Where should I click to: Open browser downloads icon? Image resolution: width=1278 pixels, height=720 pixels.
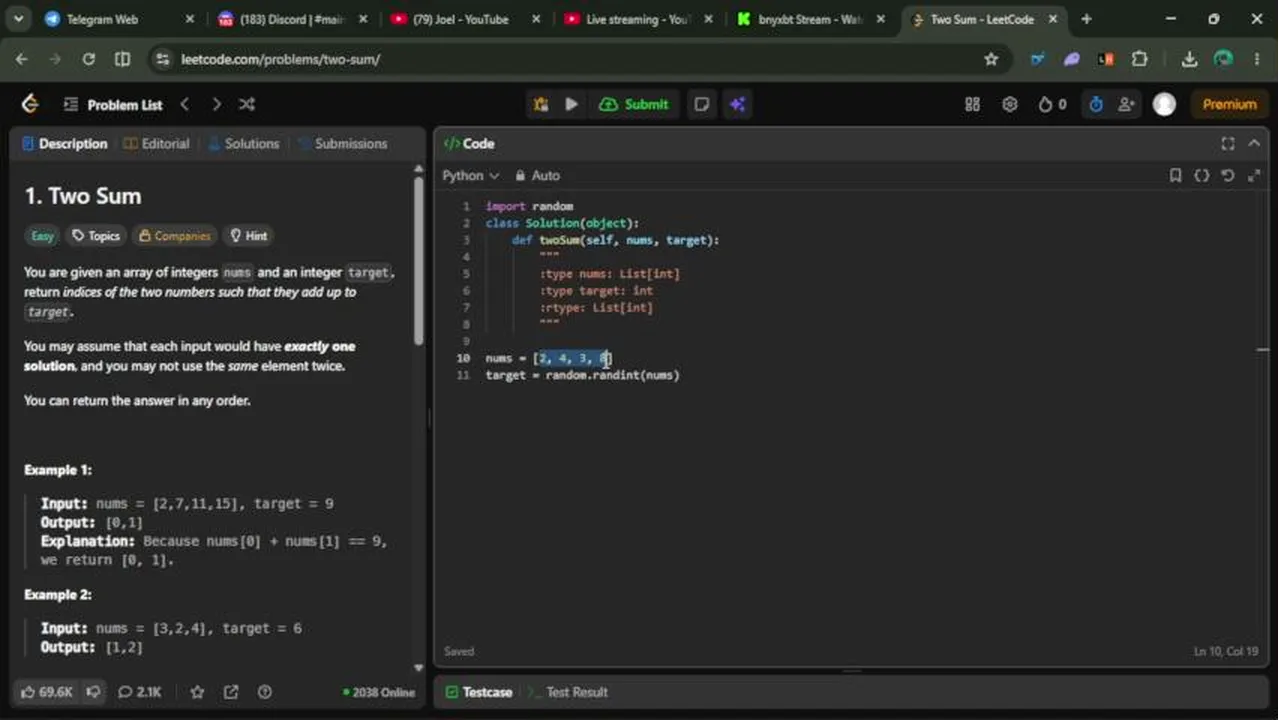(x=1189, y=60)
